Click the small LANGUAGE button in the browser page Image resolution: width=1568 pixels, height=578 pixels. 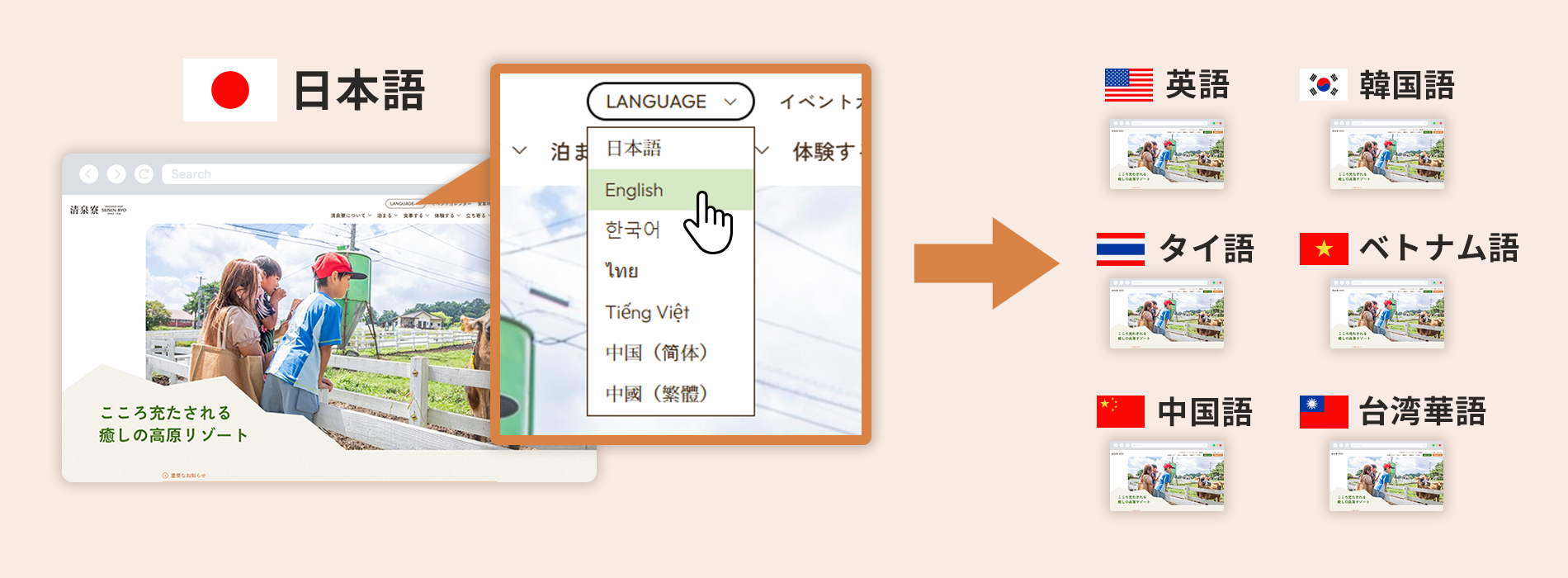[404, 203]
